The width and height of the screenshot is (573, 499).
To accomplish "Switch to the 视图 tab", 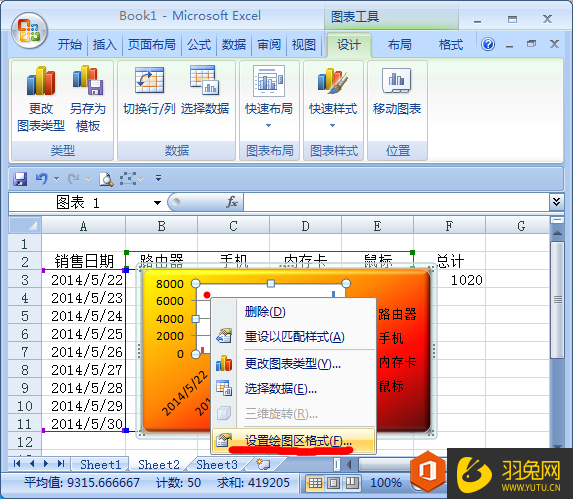I will click(x=304, y=45).
